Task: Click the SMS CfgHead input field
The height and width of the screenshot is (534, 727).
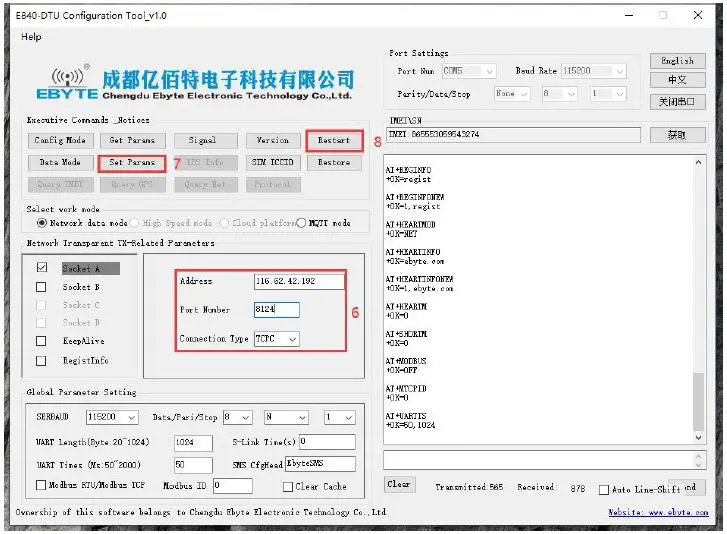Action: point(320,464)
